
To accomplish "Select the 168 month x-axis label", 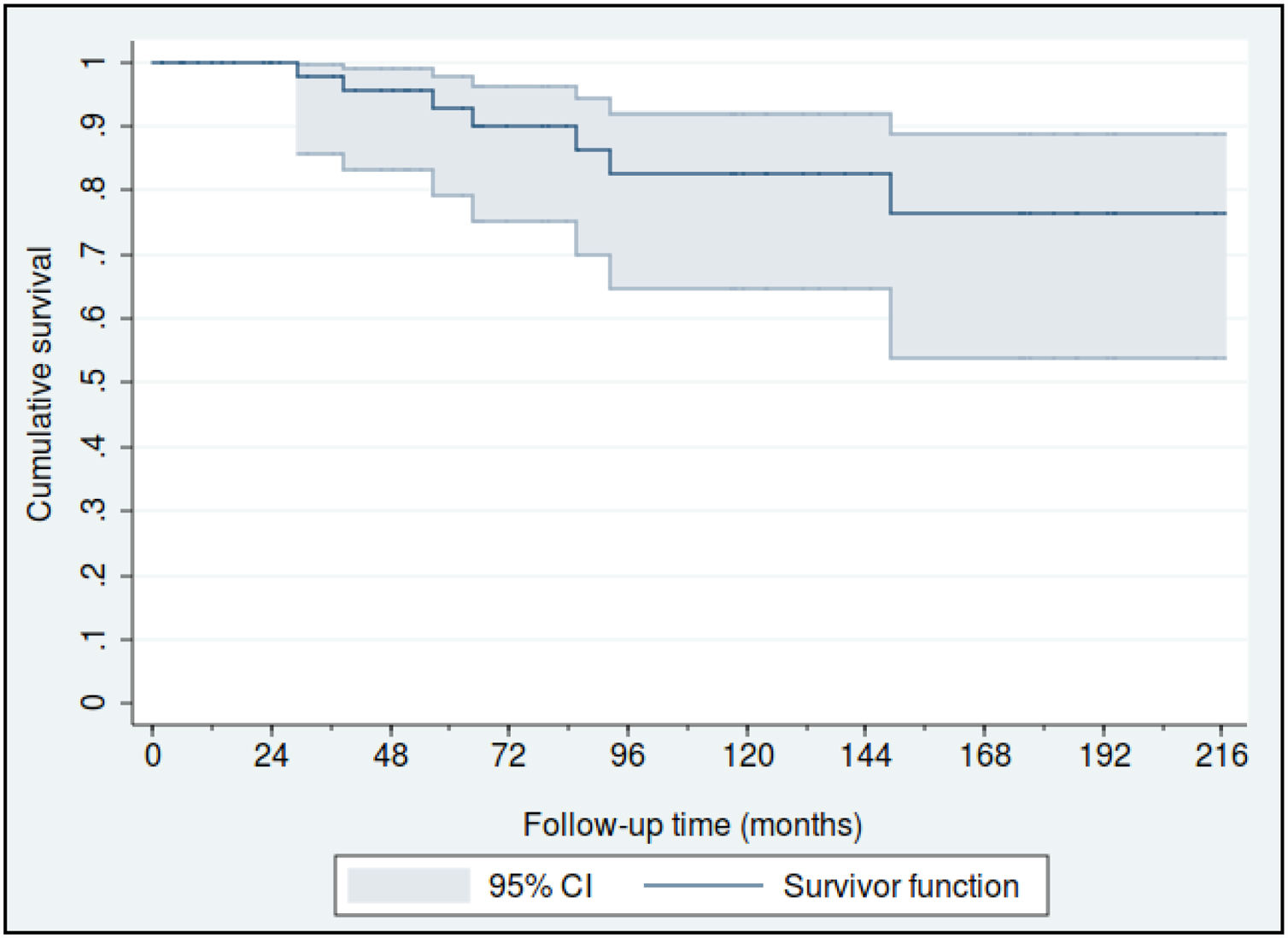I will point(985,755).
